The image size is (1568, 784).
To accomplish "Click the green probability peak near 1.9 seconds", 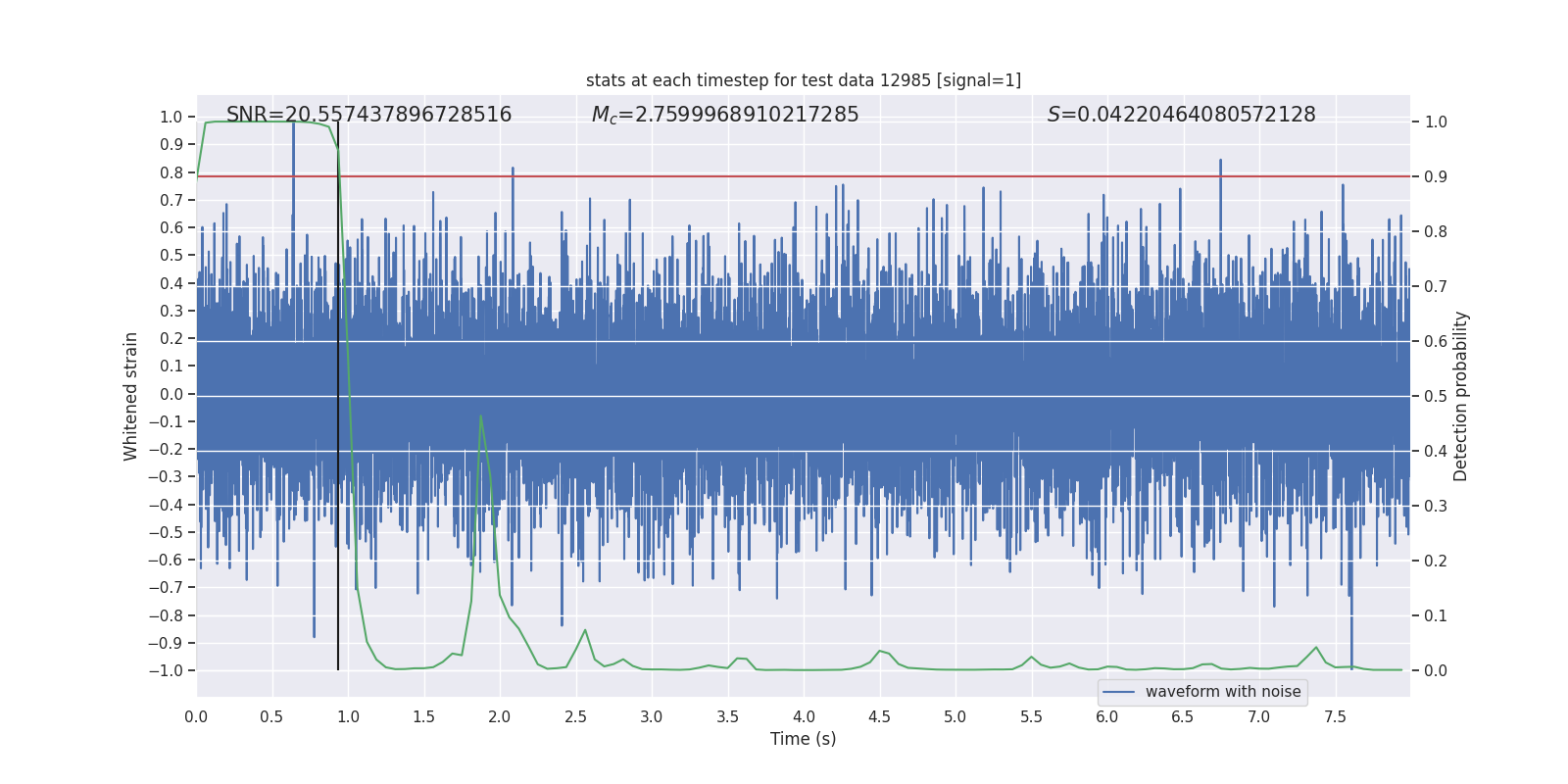I will coord(480,416).
